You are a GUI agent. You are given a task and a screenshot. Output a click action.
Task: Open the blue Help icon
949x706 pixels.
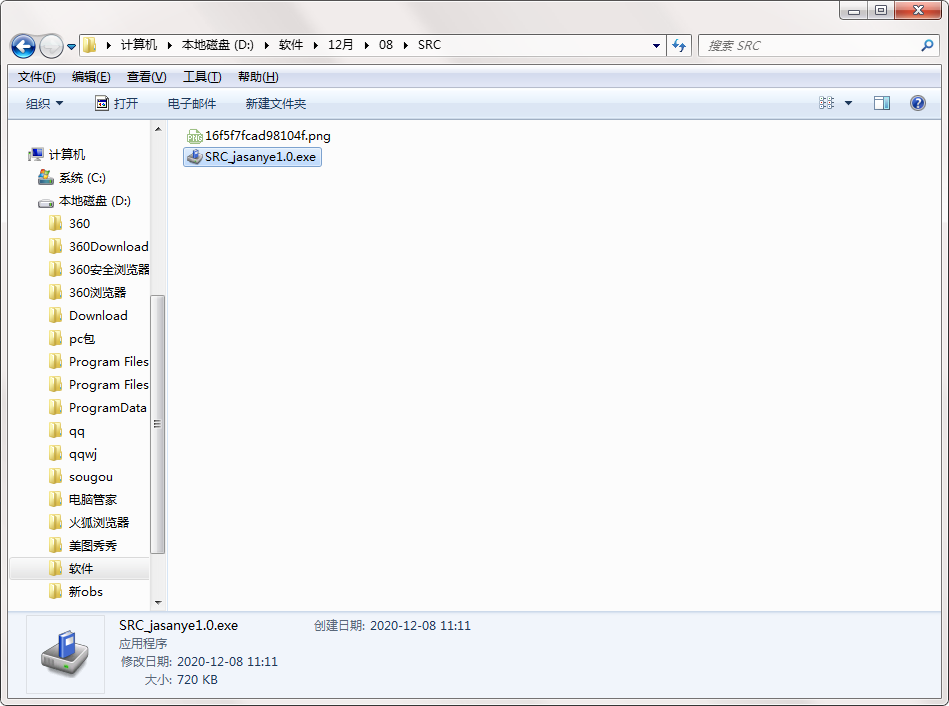[x=918, y=103]
